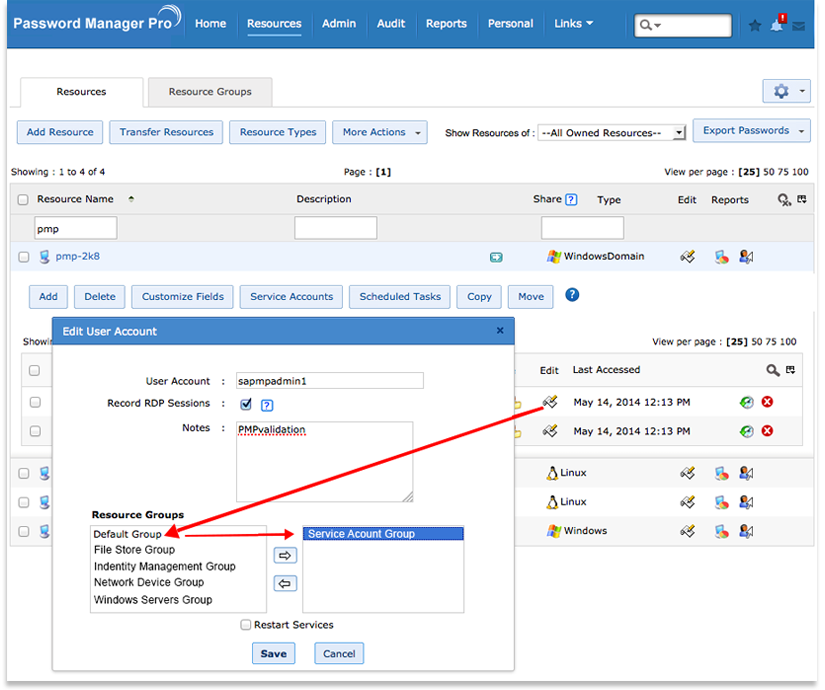
Task: Toggle the Record RDP Sessions checkbox
Action: point(246,404)
